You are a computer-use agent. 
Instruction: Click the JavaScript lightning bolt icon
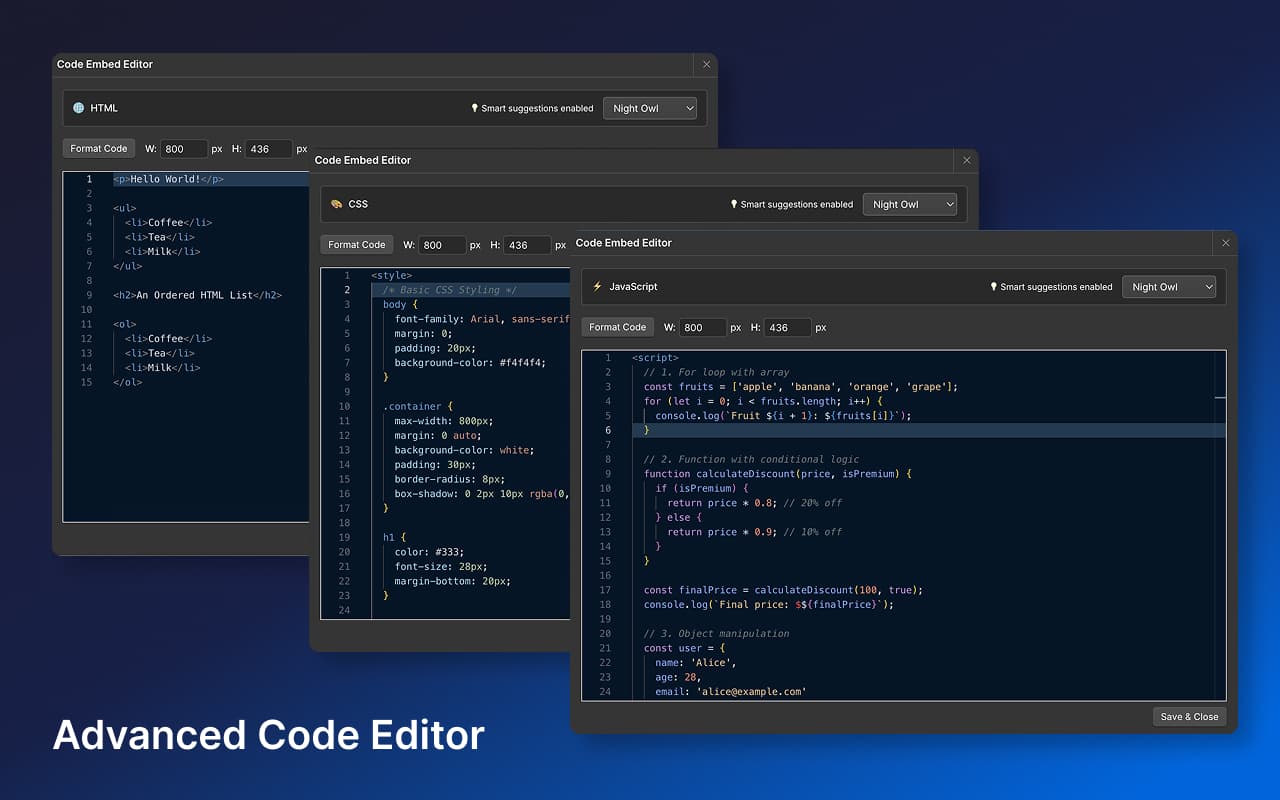[x=597, y=287]
